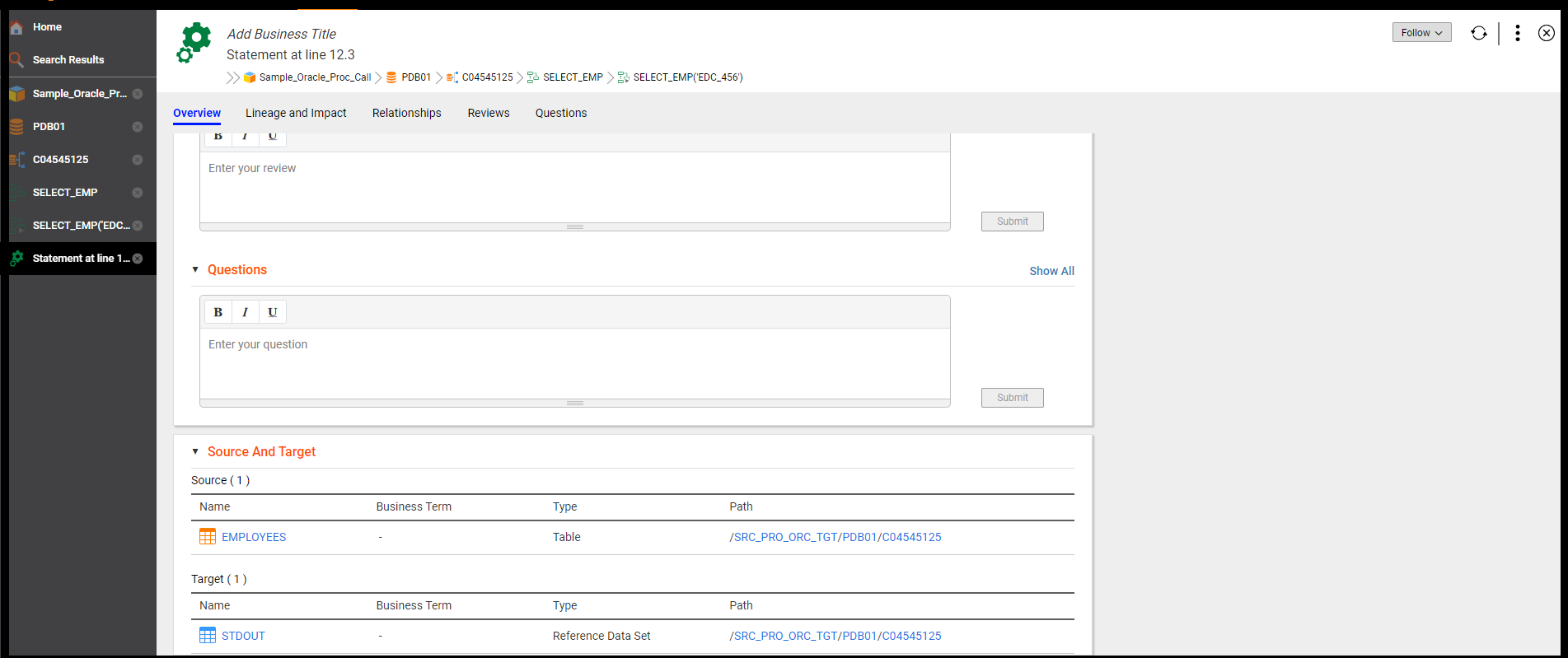Close the asset page with the X icon

[x=1547, y=33]
